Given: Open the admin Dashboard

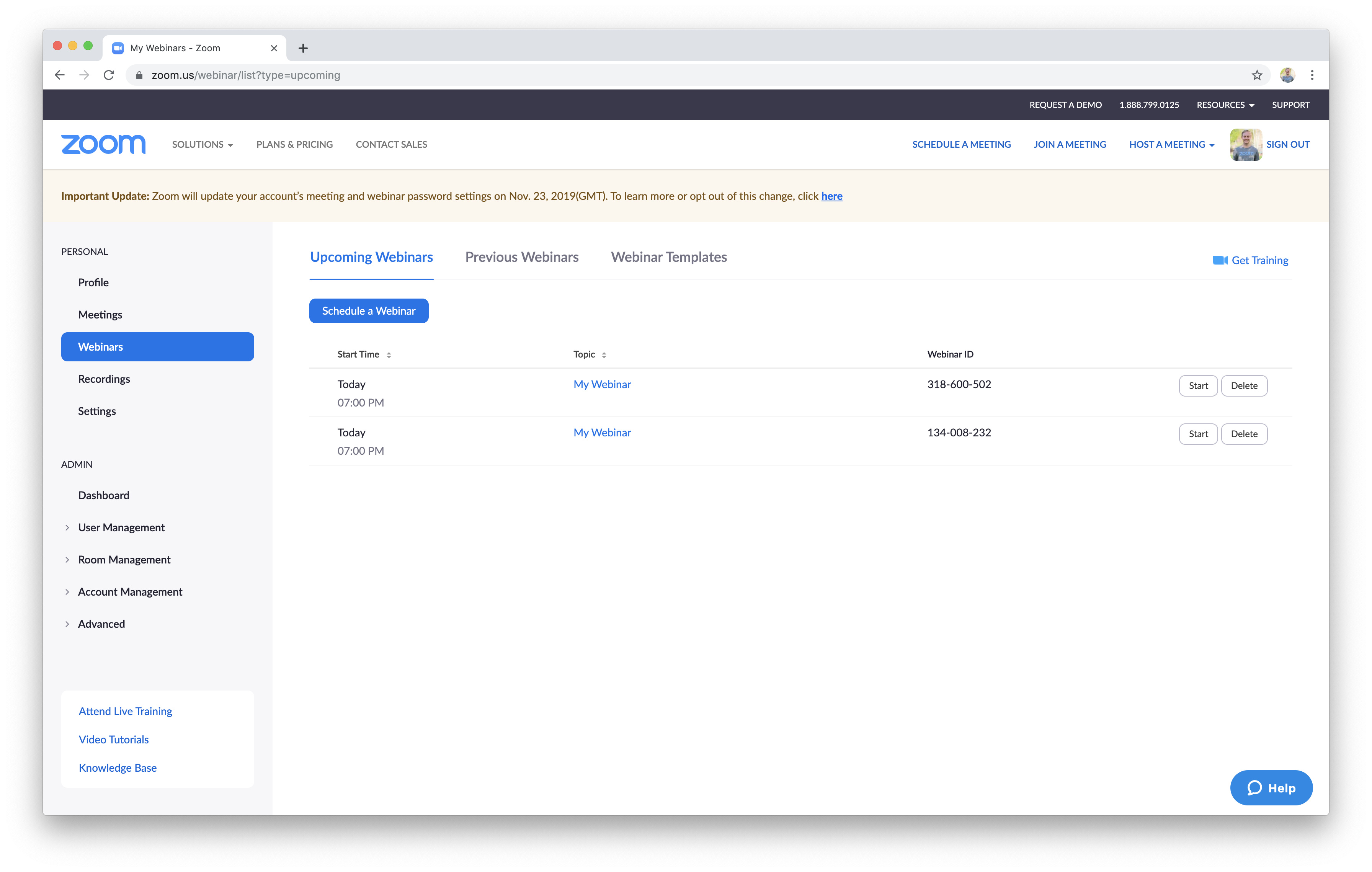Looking at the screenshot, I should 104,495.
